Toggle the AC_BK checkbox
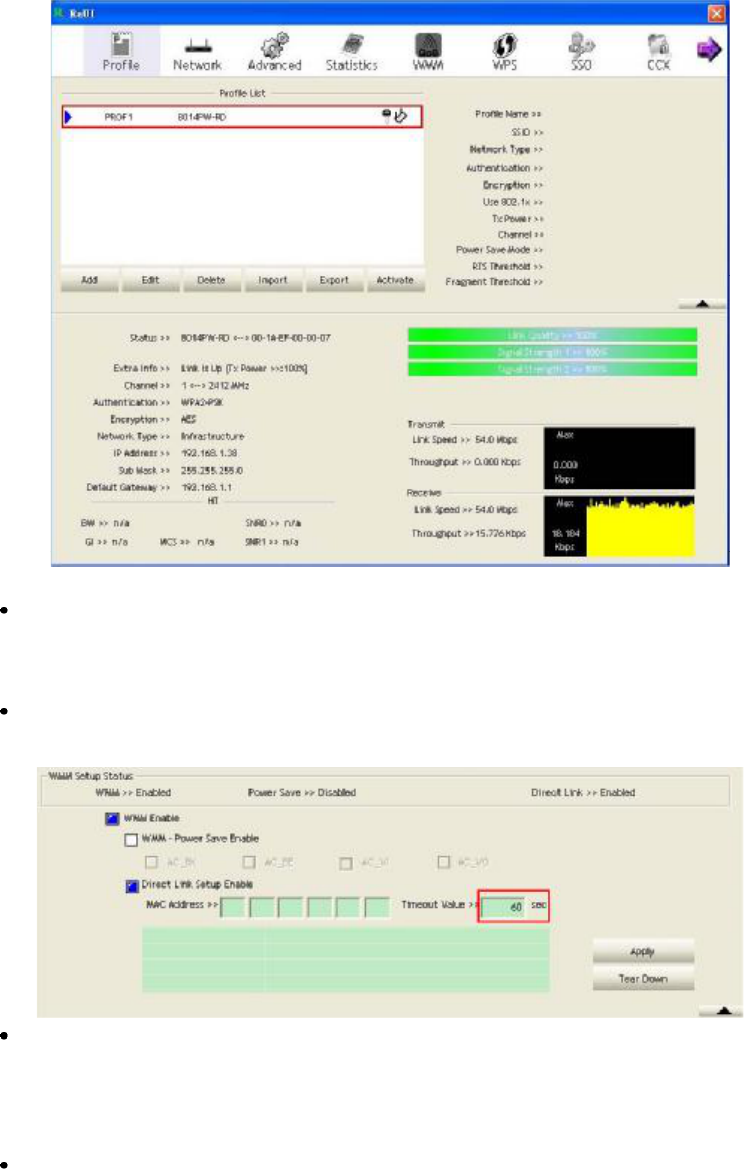The image size is (744, 1169). point(151,862)
